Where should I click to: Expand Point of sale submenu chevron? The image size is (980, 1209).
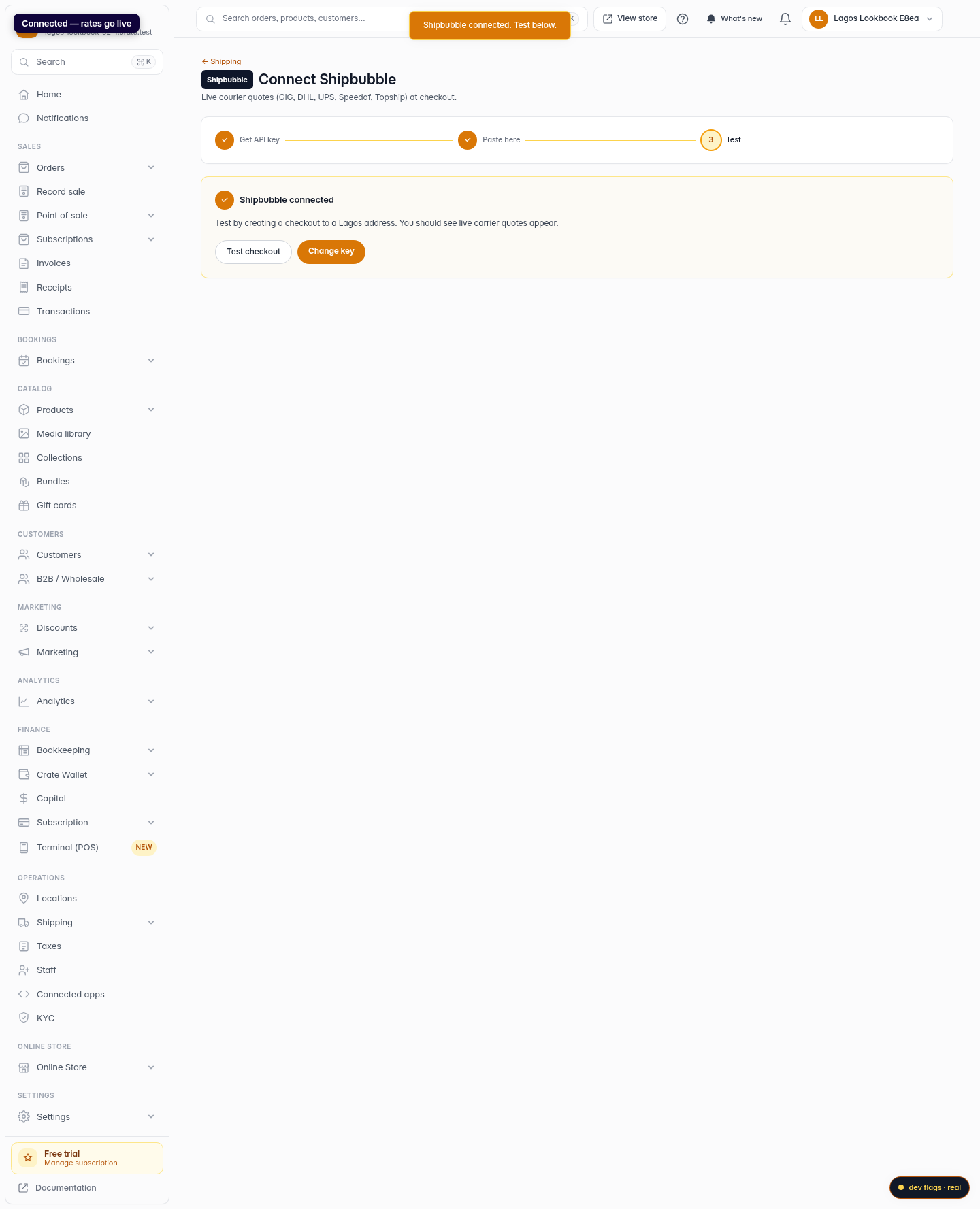click(x=151, y=216)
